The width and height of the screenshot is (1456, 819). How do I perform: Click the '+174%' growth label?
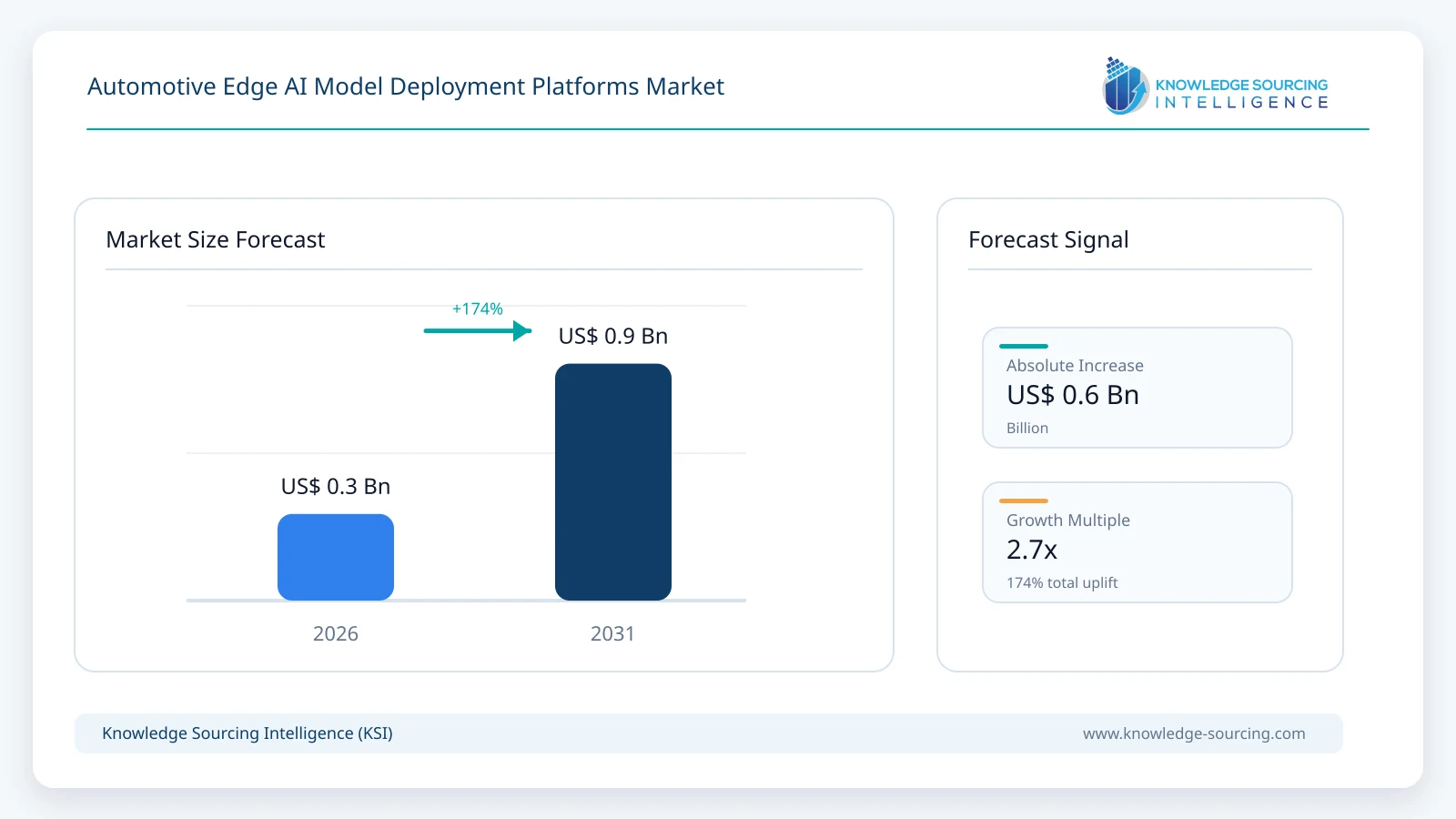[x=478, y=308]
